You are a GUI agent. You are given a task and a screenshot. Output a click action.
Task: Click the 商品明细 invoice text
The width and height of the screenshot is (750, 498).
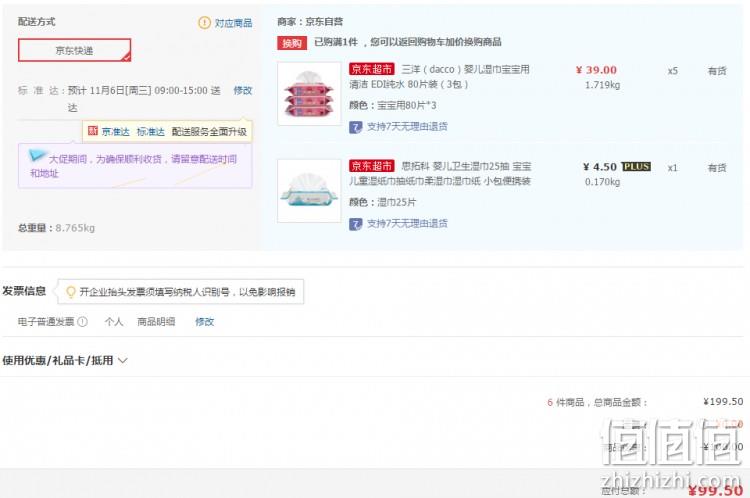click(156, 322)
